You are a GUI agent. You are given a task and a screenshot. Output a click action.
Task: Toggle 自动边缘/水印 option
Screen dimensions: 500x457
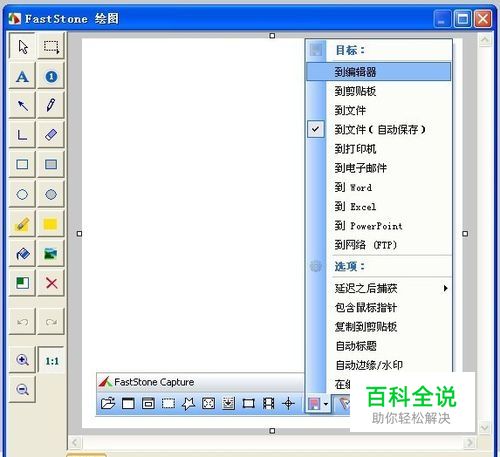[x=379, y=365]
